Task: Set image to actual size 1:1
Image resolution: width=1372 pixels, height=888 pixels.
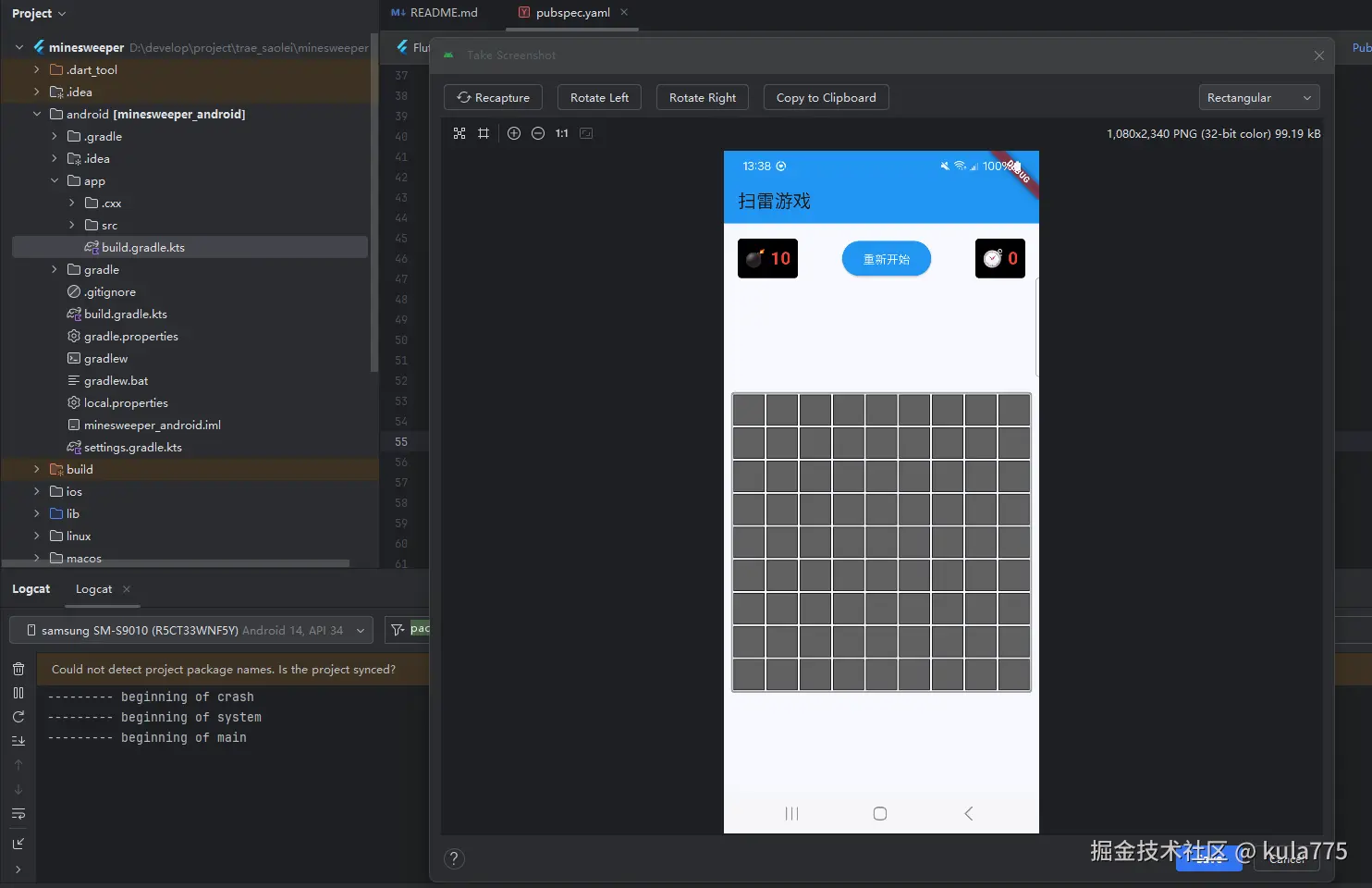Action: (562, 133)
